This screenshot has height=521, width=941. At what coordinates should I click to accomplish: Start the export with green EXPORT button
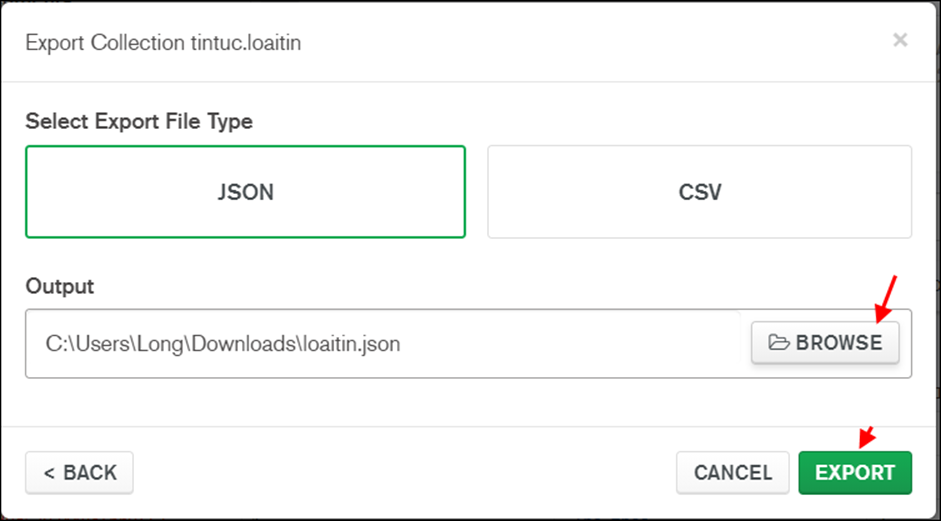(x=855, y=473)
